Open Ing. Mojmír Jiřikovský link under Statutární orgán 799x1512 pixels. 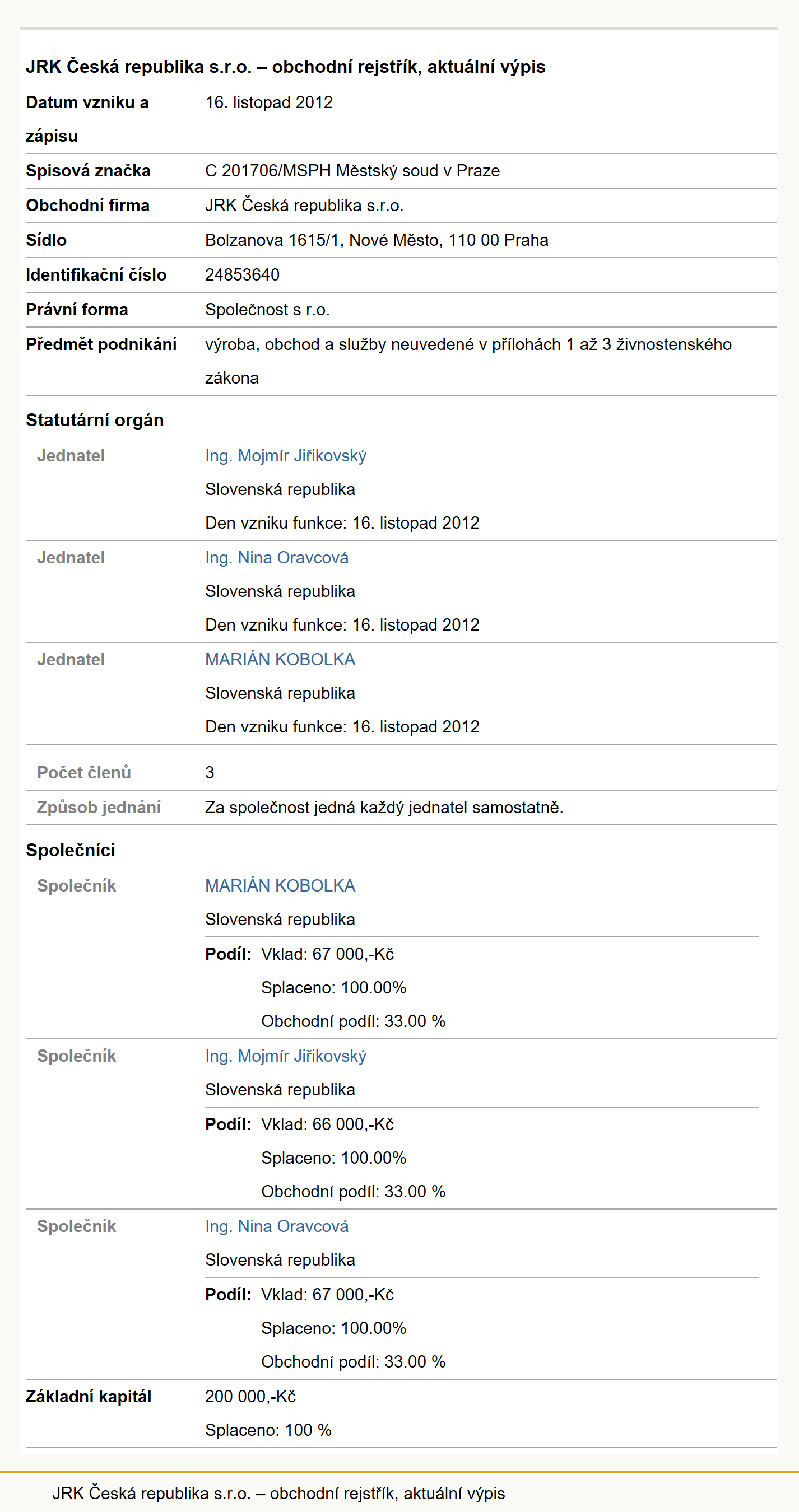(x=285, y=456)
